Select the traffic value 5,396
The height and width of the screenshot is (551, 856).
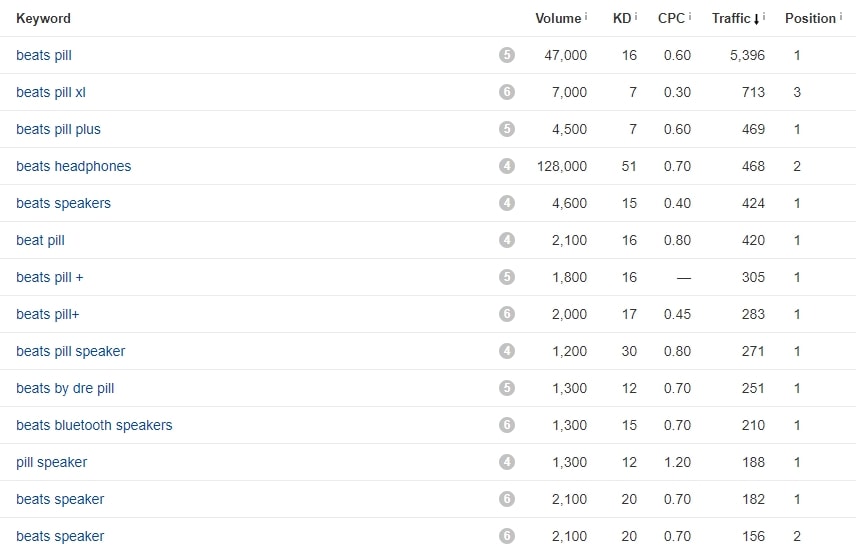pos(747,55)
